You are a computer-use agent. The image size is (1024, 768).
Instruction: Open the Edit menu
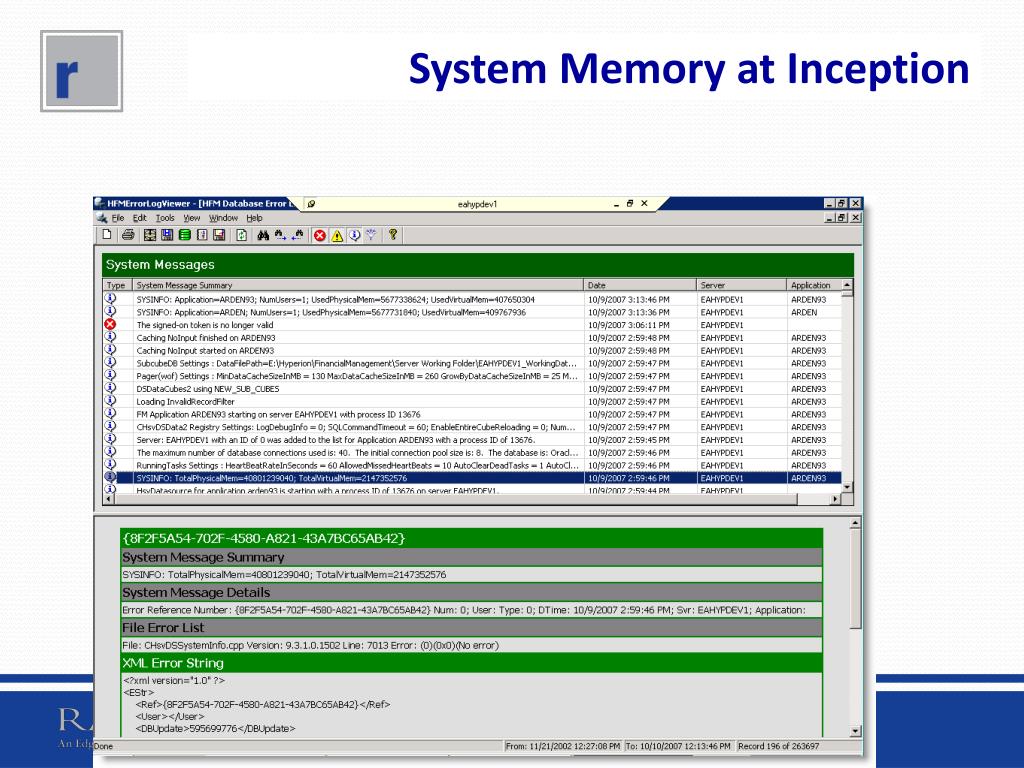140,218
